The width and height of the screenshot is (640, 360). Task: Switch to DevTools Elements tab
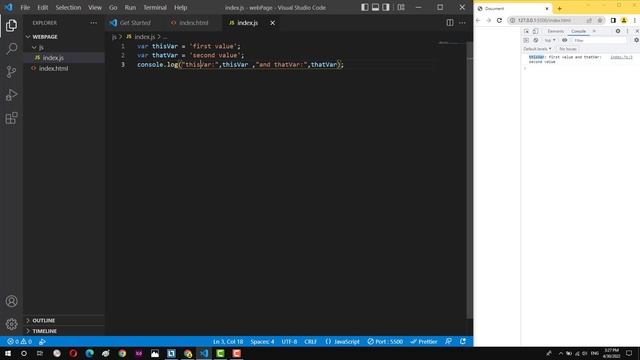tap(555, 31)
